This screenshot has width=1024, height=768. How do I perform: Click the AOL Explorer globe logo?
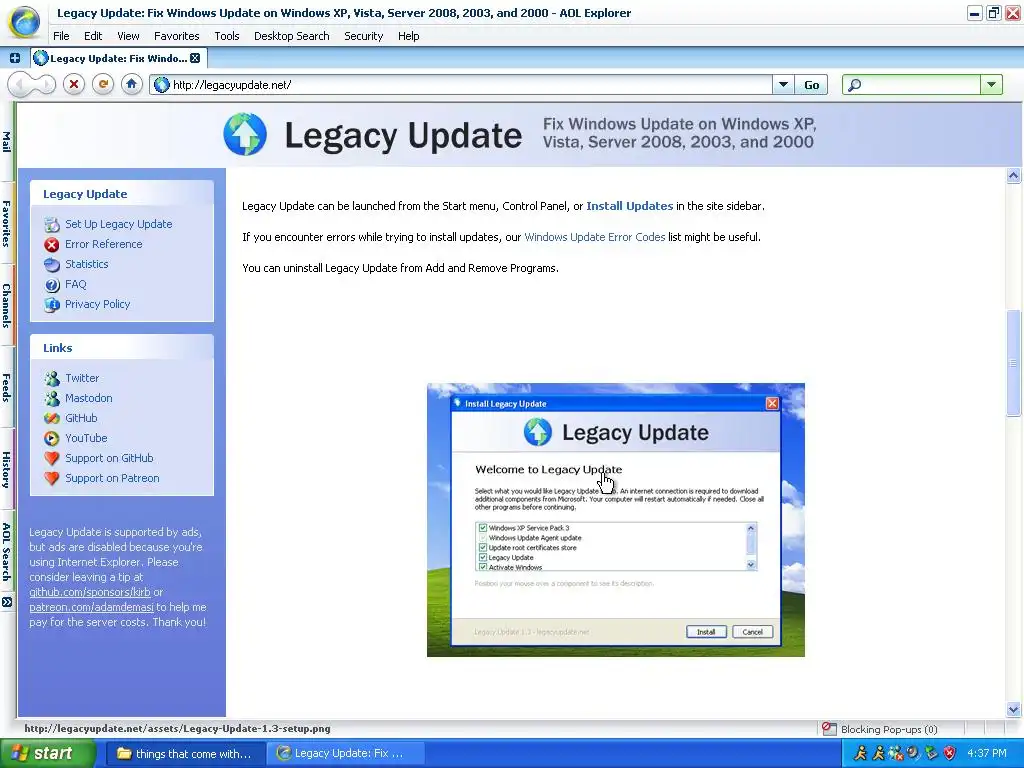click(x=25, y=21)
